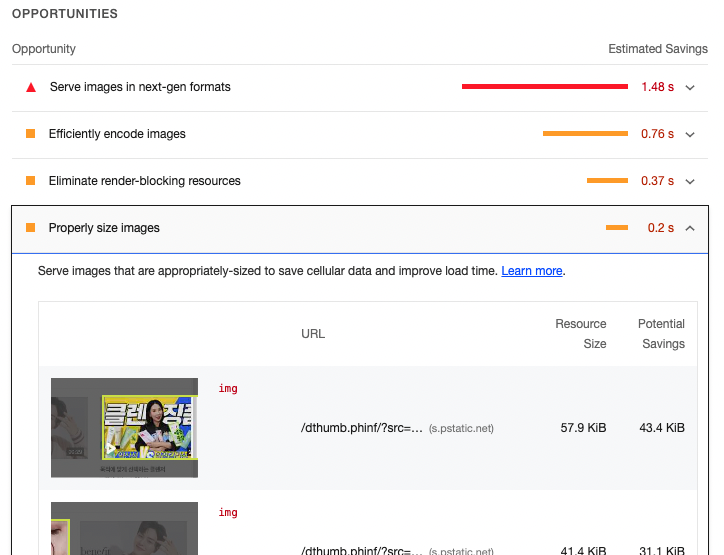Expand Serve images in next-gen formats chevron

pyautogui.click(x=690, y=88)
